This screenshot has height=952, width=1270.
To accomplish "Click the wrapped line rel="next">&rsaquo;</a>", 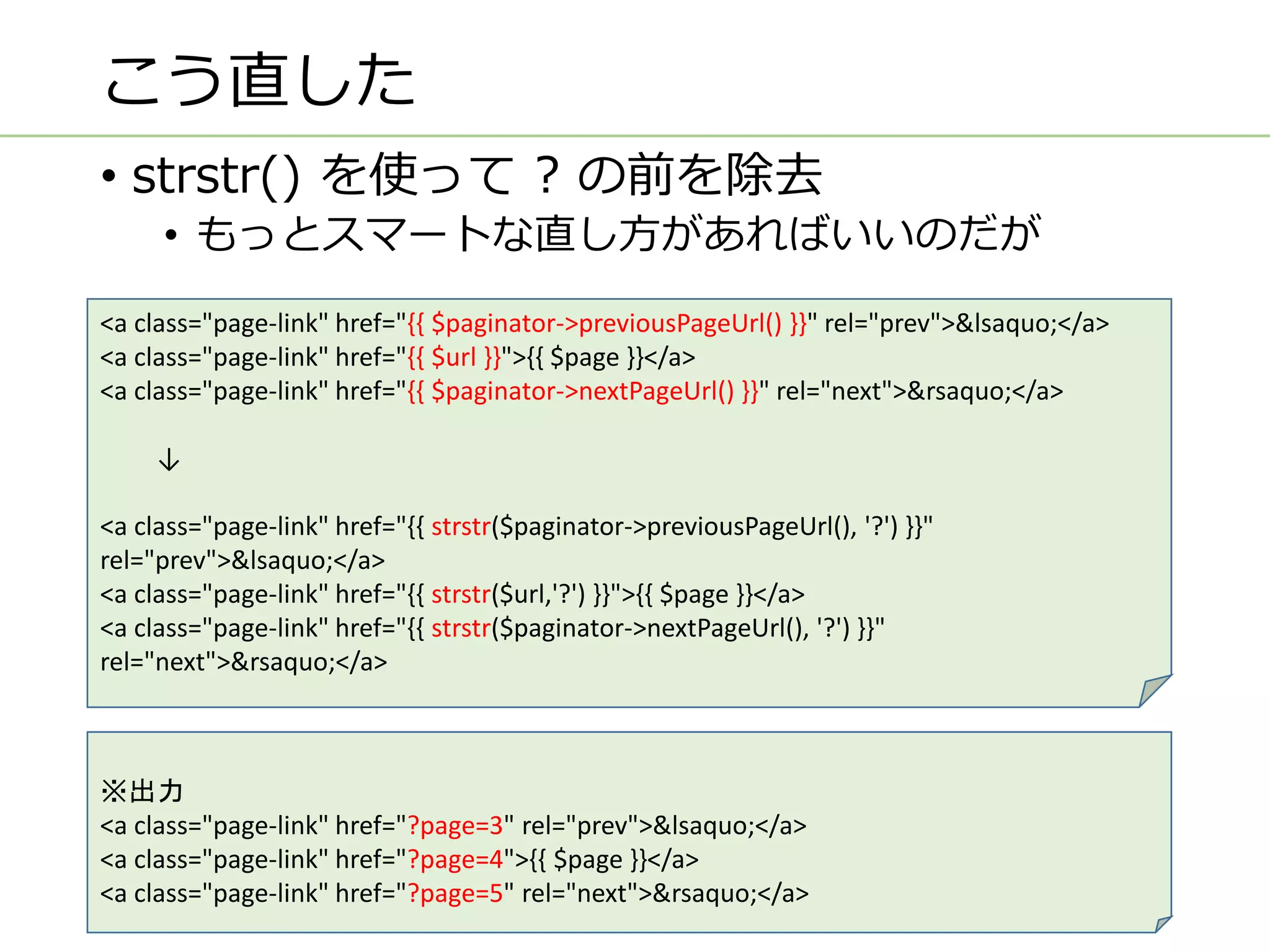I will (244, 662).
